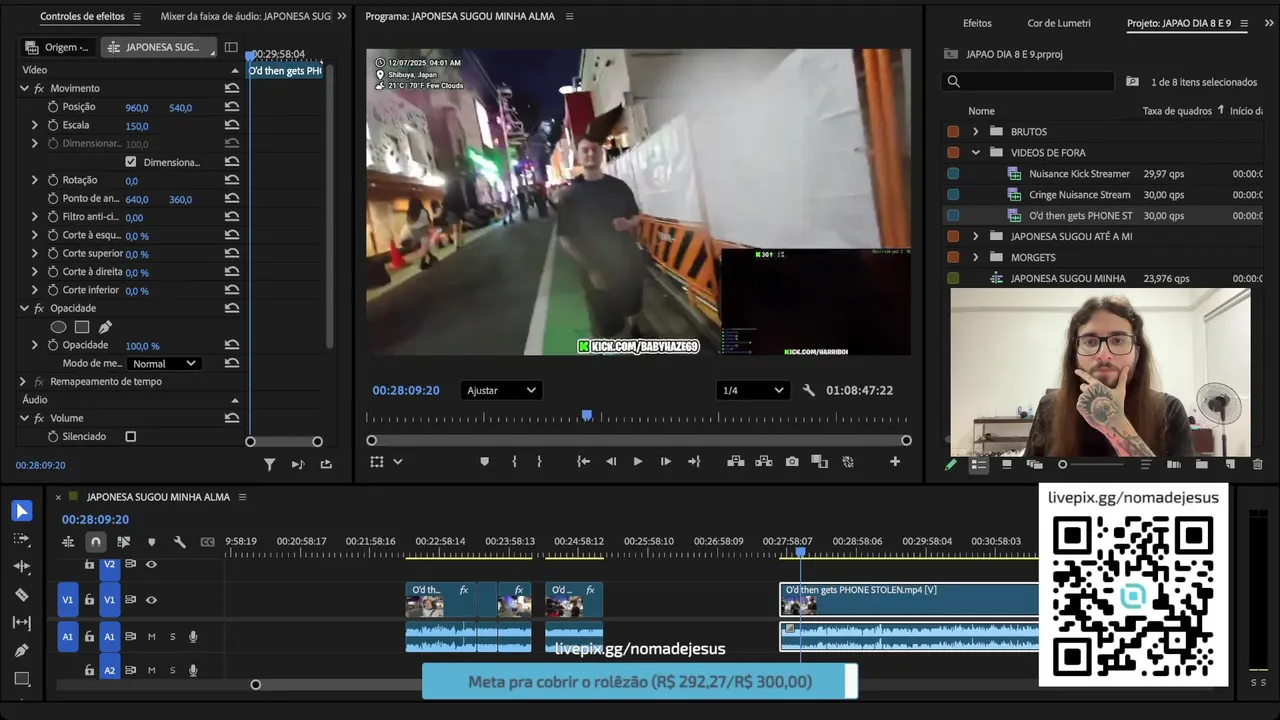Click the project search magnifier icon
1280x720 pixels.
click(954, 82)
